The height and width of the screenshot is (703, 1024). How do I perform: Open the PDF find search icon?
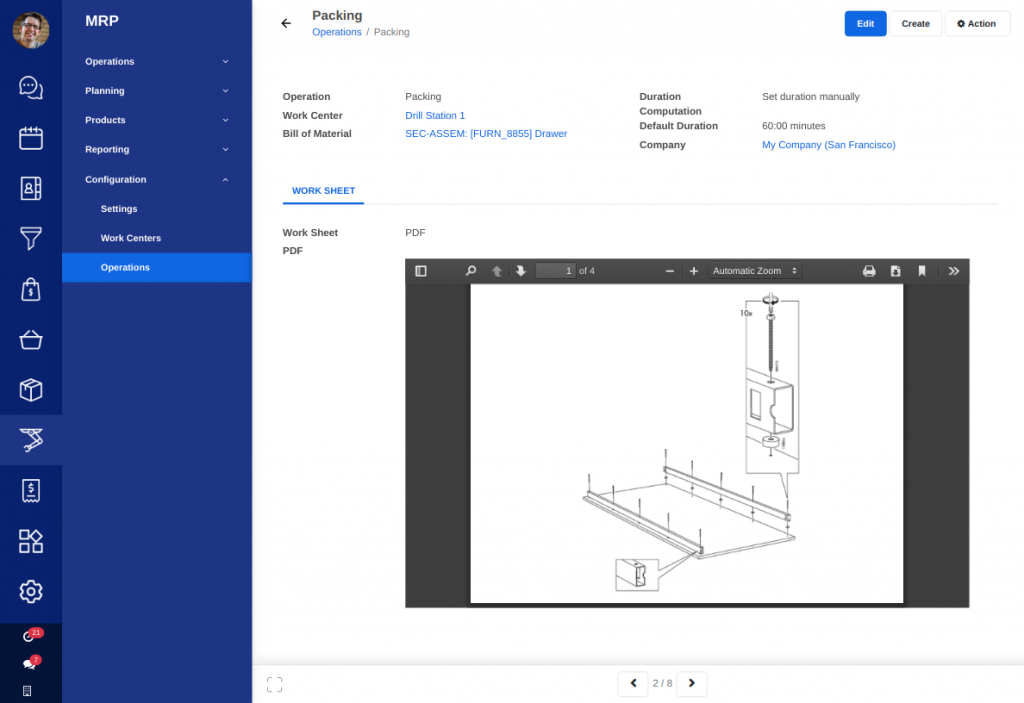(471, 271)
